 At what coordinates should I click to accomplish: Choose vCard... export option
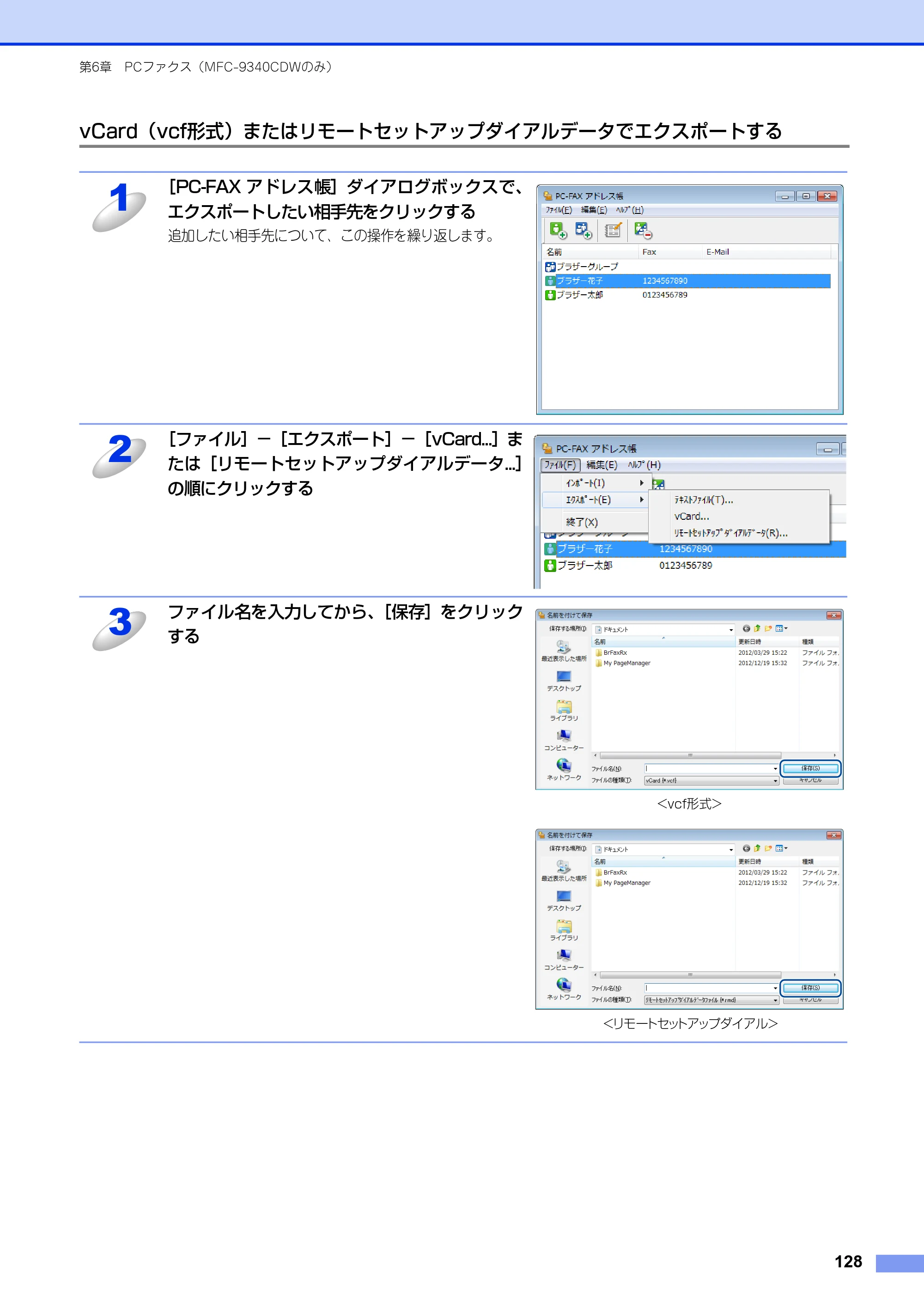(739, 516)
